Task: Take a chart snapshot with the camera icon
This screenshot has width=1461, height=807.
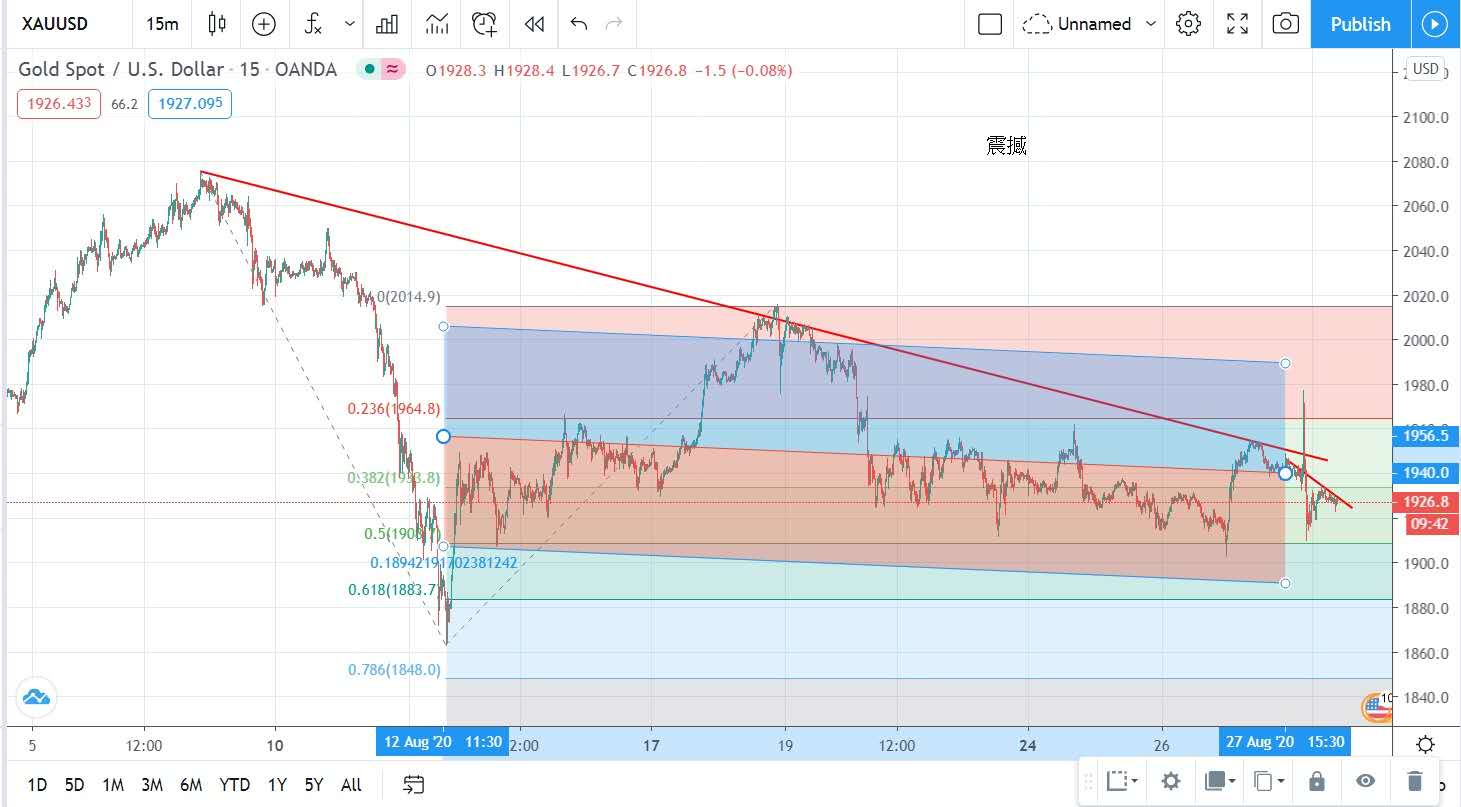Action: click(x=1286, y=24)
